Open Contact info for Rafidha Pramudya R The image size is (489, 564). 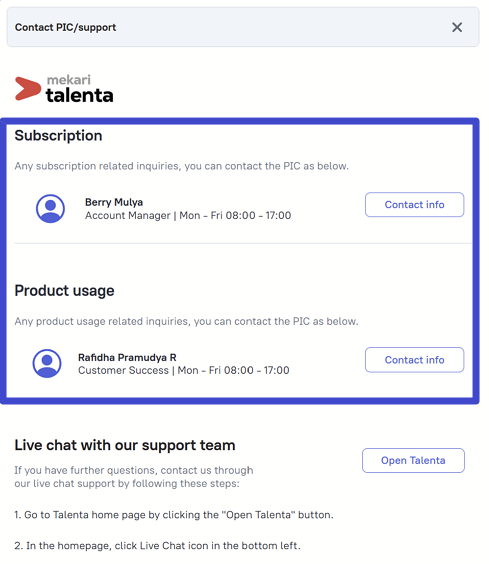415,360
